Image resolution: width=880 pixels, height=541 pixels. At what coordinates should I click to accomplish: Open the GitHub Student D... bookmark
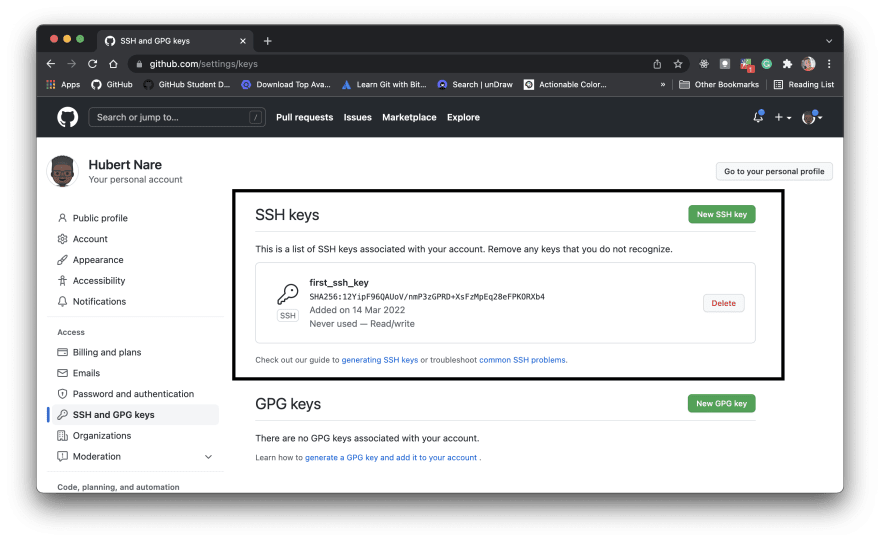[187, 85]
